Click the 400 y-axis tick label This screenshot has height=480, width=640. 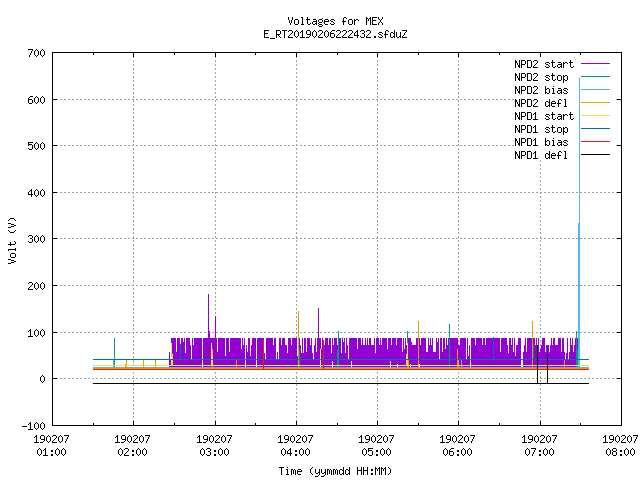pyautogui.click(x=37, y=193)
